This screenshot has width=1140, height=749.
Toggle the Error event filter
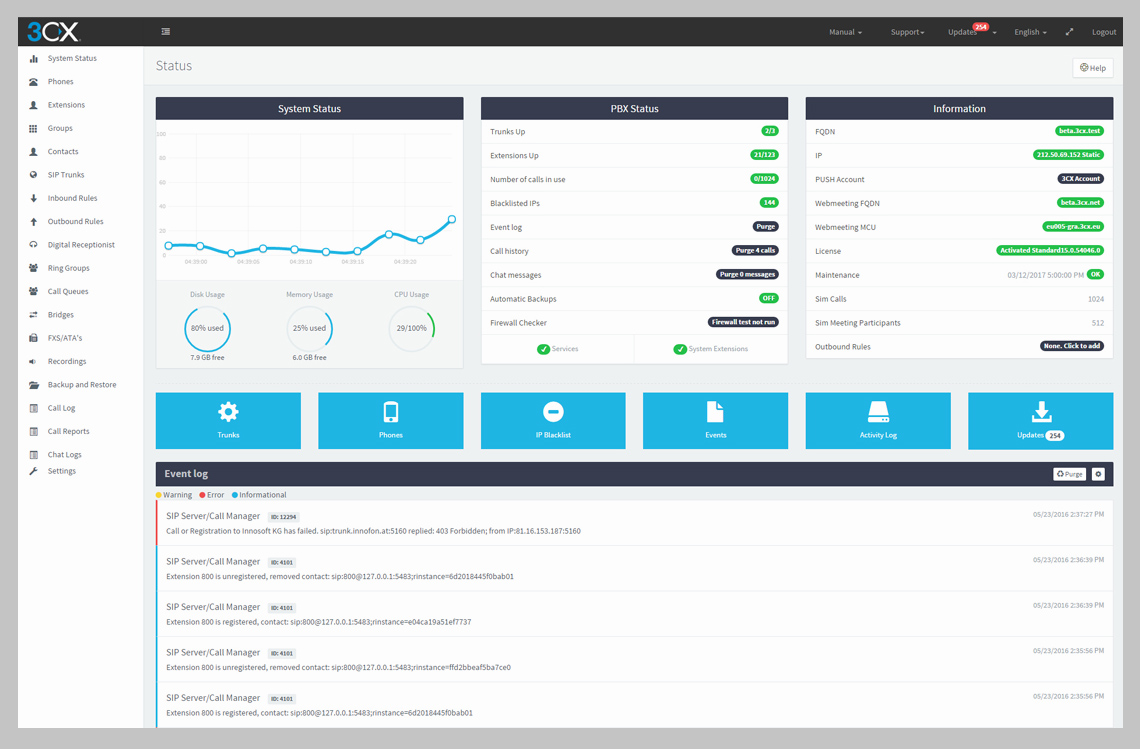211,495
